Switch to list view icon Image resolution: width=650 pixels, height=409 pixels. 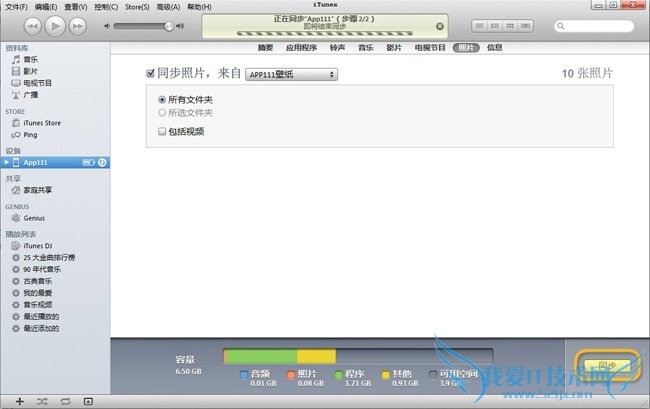479,26
